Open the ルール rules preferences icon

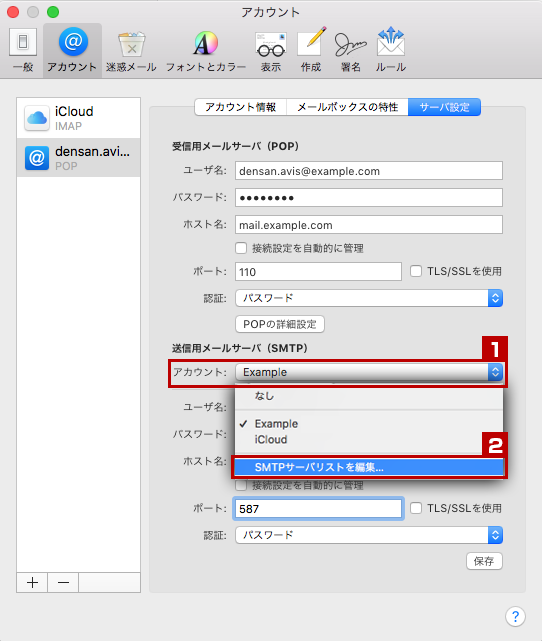coord(391,51)
